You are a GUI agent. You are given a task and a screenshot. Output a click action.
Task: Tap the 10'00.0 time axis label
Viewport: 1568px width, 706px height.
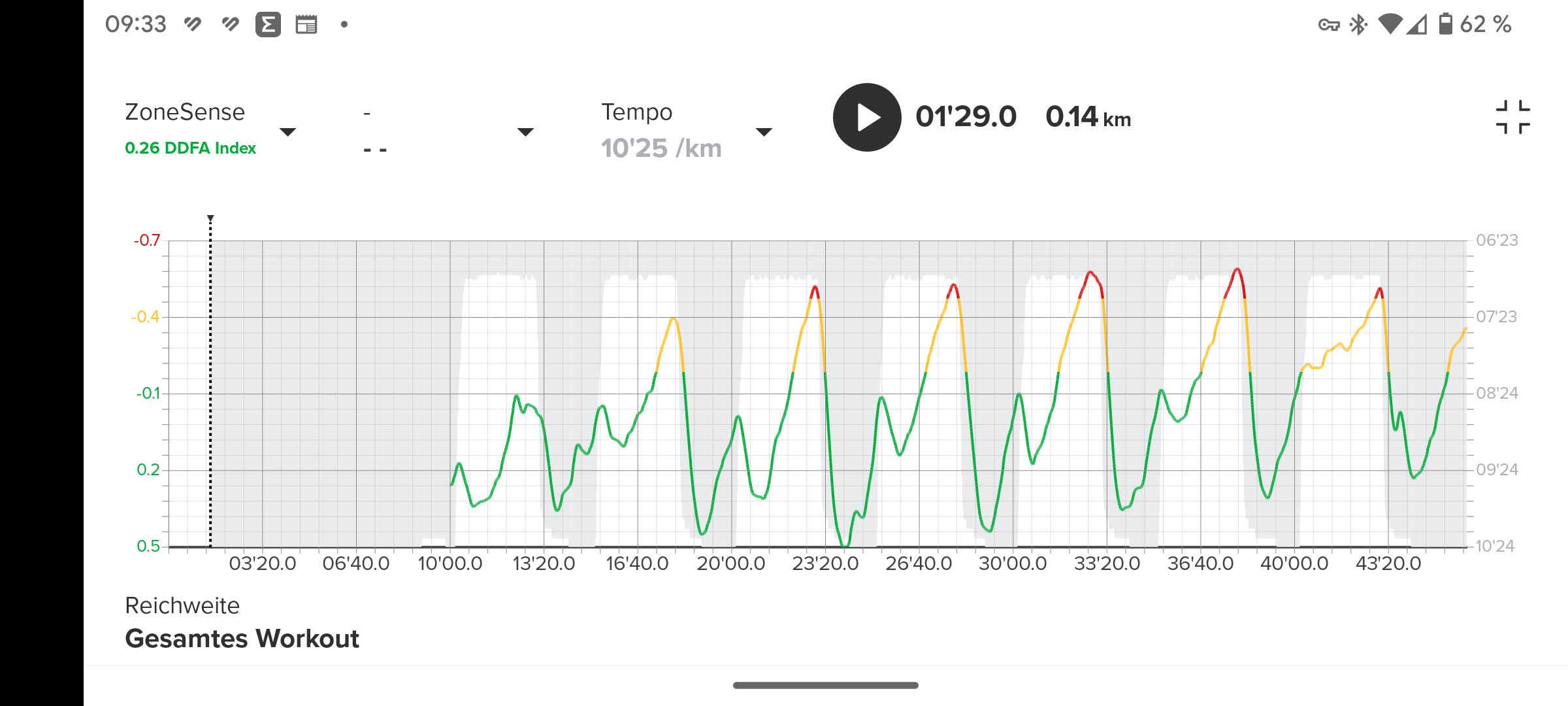click(x=450, y=563)
